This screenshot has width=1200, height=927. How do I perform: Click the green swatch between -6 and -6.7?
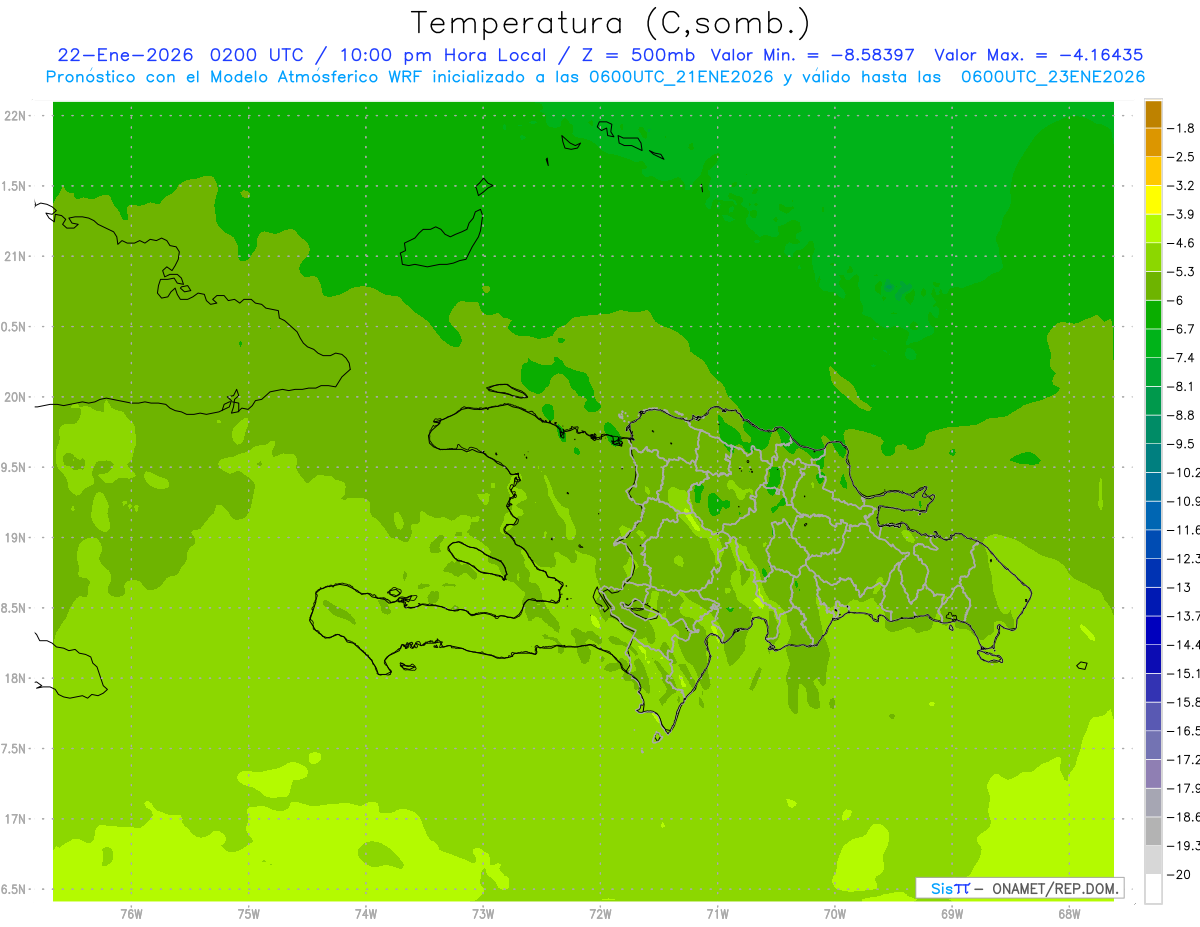(1153, 315)
